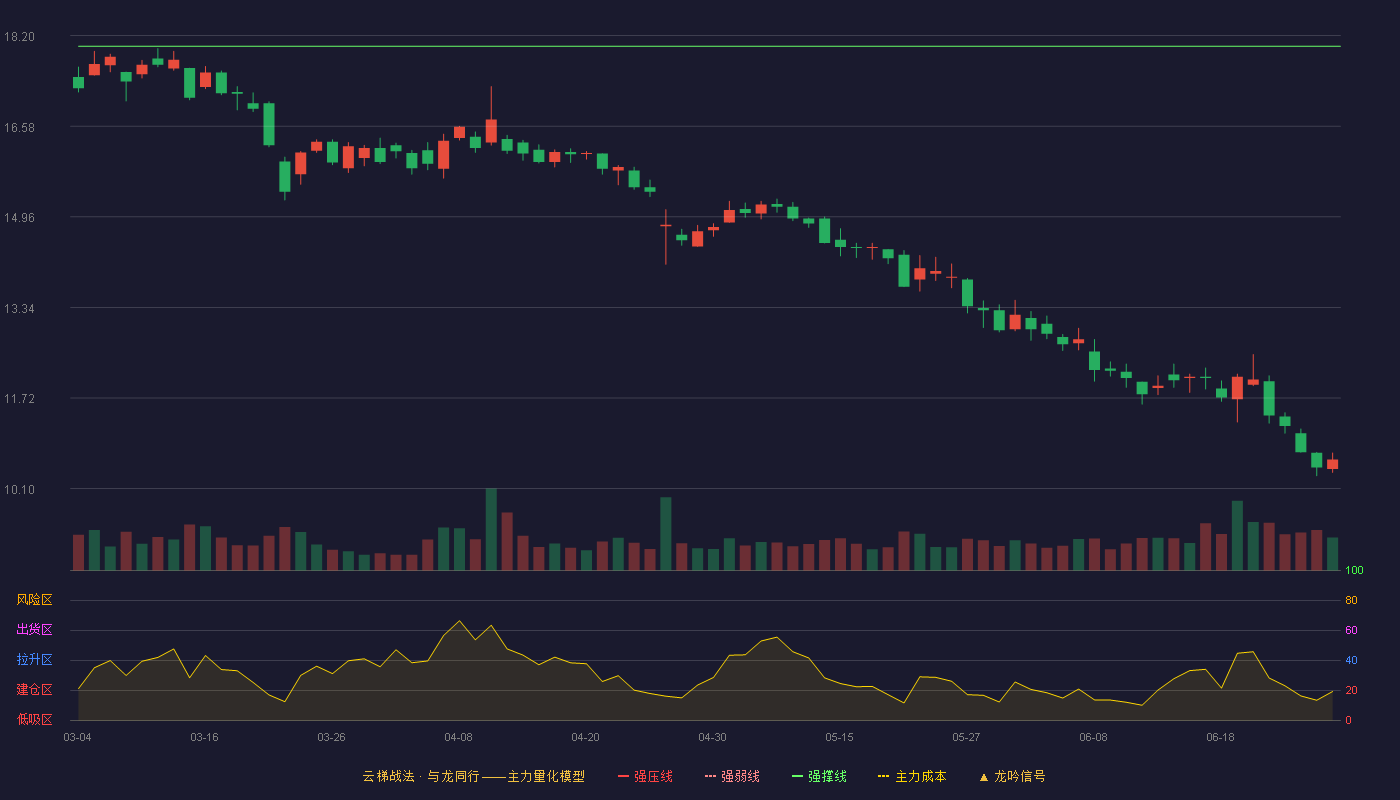Click the 风险区 zone label
This screenshot has height=800, width=1400.
pos(34,600)
